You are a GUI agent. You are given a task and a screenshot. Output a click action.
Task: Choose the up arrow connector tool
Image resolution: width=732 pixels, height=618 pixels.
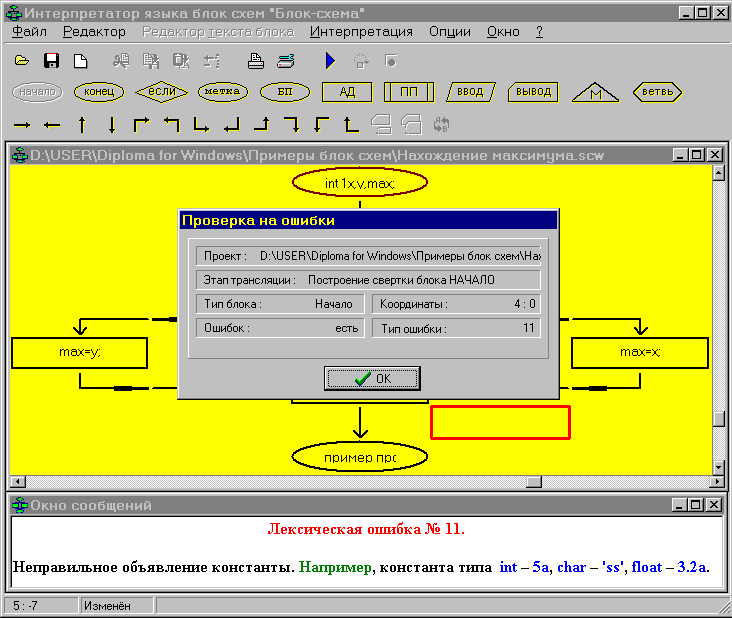[x=82, y=125]
